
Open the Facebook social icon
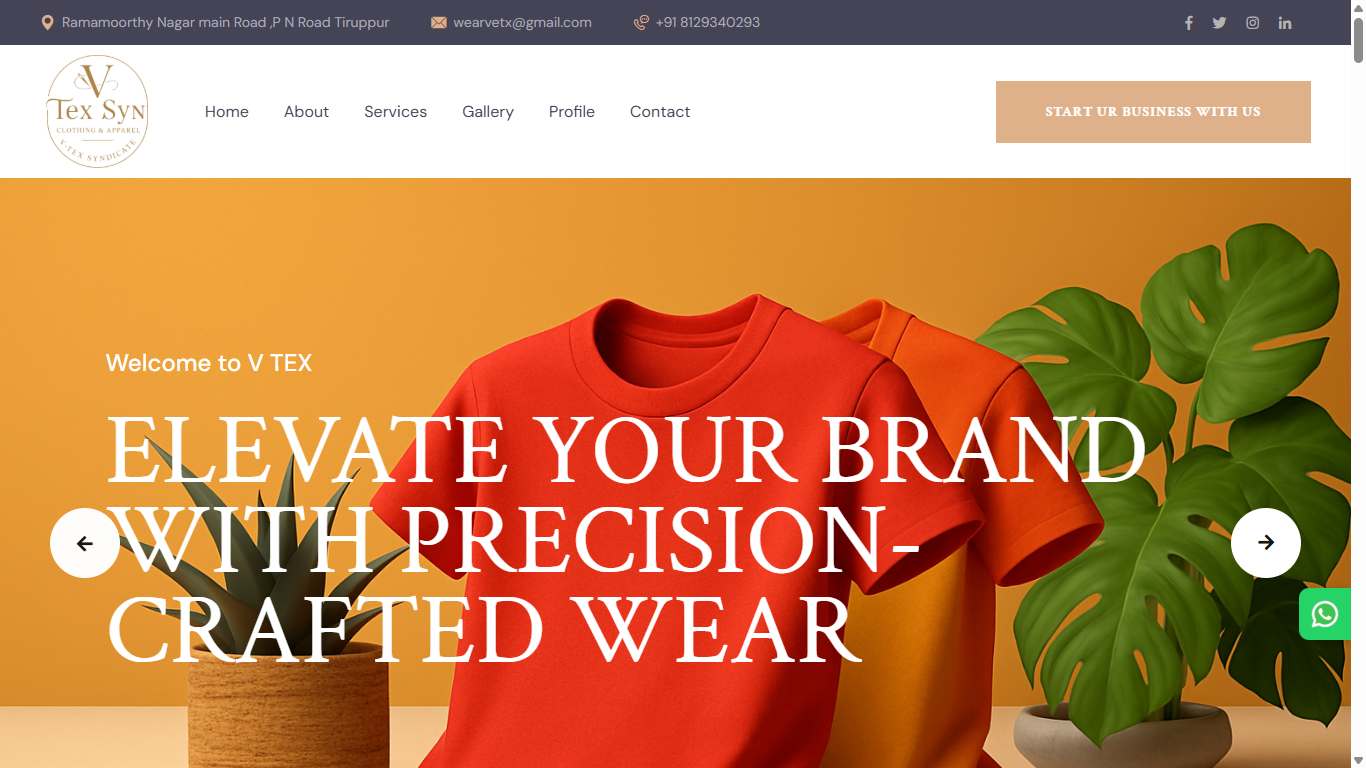(x=1188, y=23)
